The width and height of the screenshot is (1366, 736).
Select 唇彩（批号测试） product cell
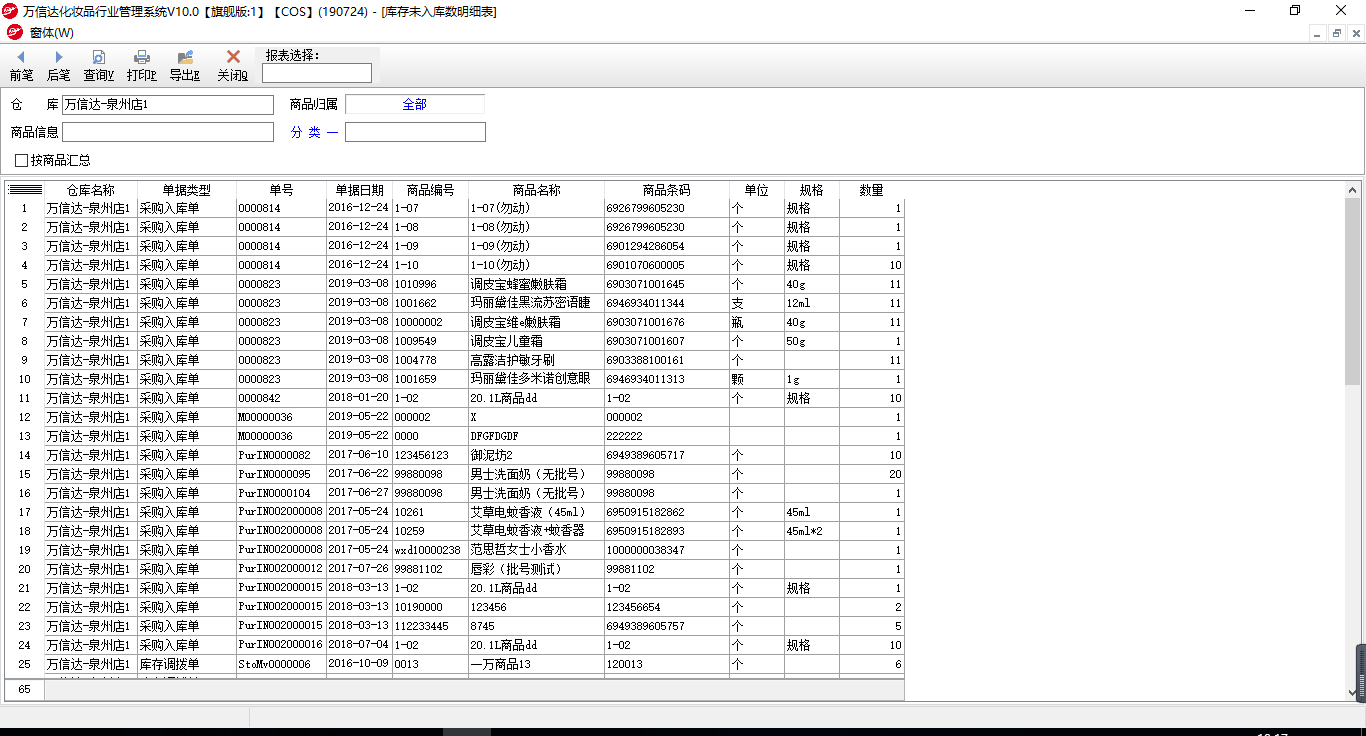point(536,570)
